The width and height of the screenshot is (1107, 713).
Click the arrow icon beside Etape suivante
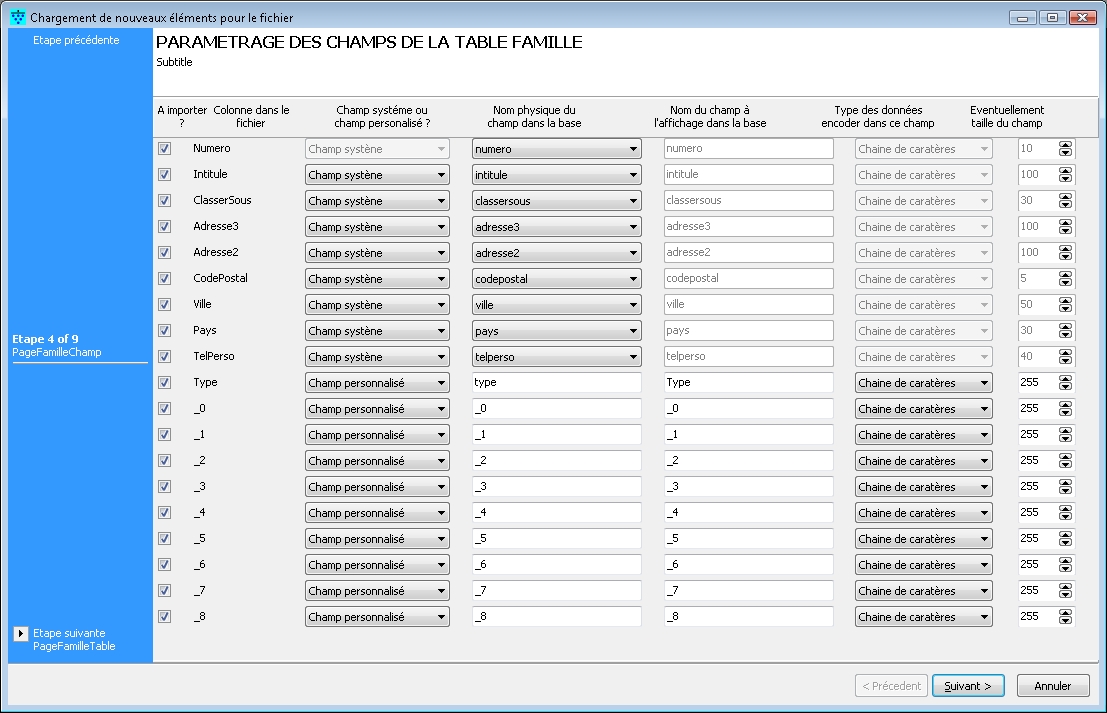(21, 634)
